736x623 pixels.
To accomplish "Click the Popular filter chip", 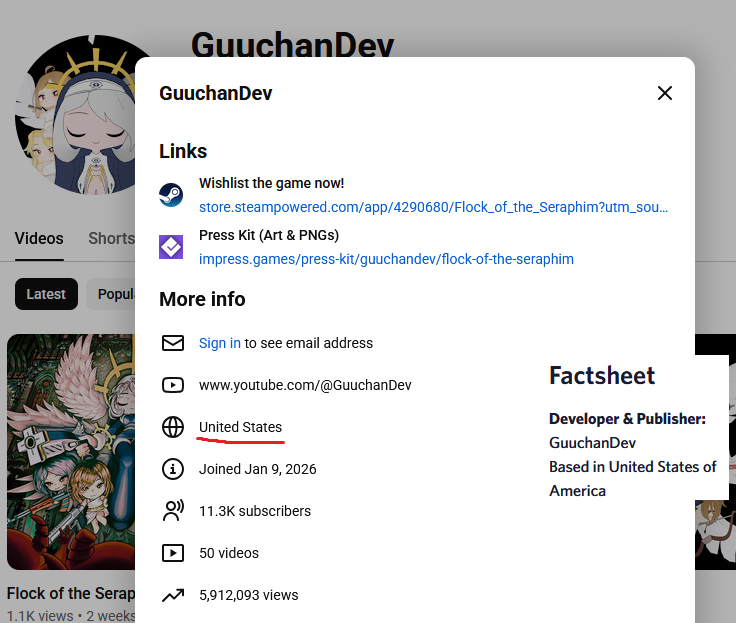I will point(111,294).
